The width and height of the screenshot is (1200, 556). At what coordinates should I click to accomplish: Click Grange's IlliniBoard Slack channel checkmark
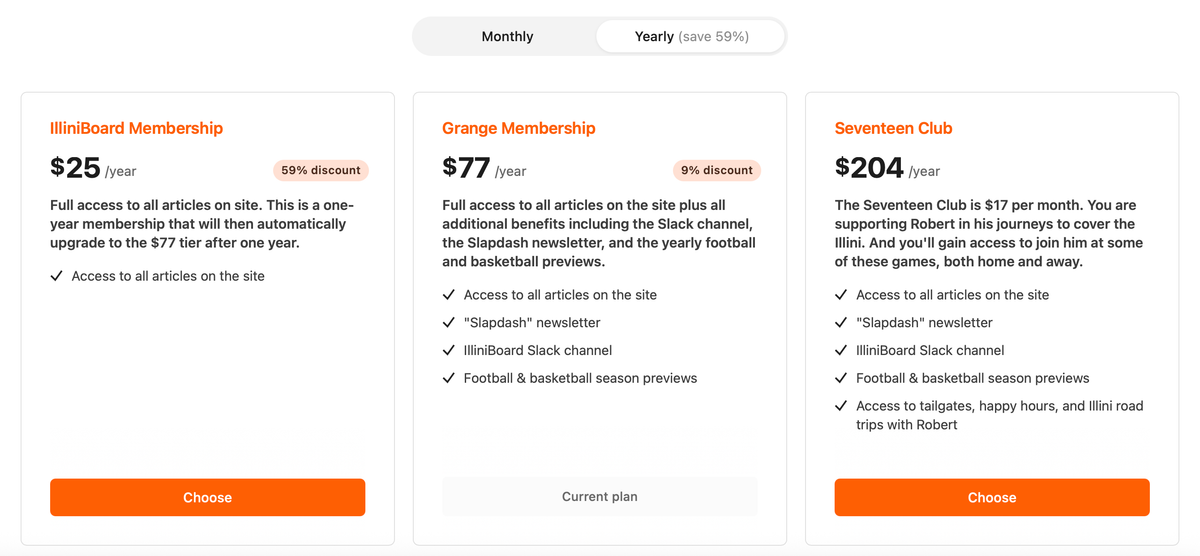[x=449, y=351]
